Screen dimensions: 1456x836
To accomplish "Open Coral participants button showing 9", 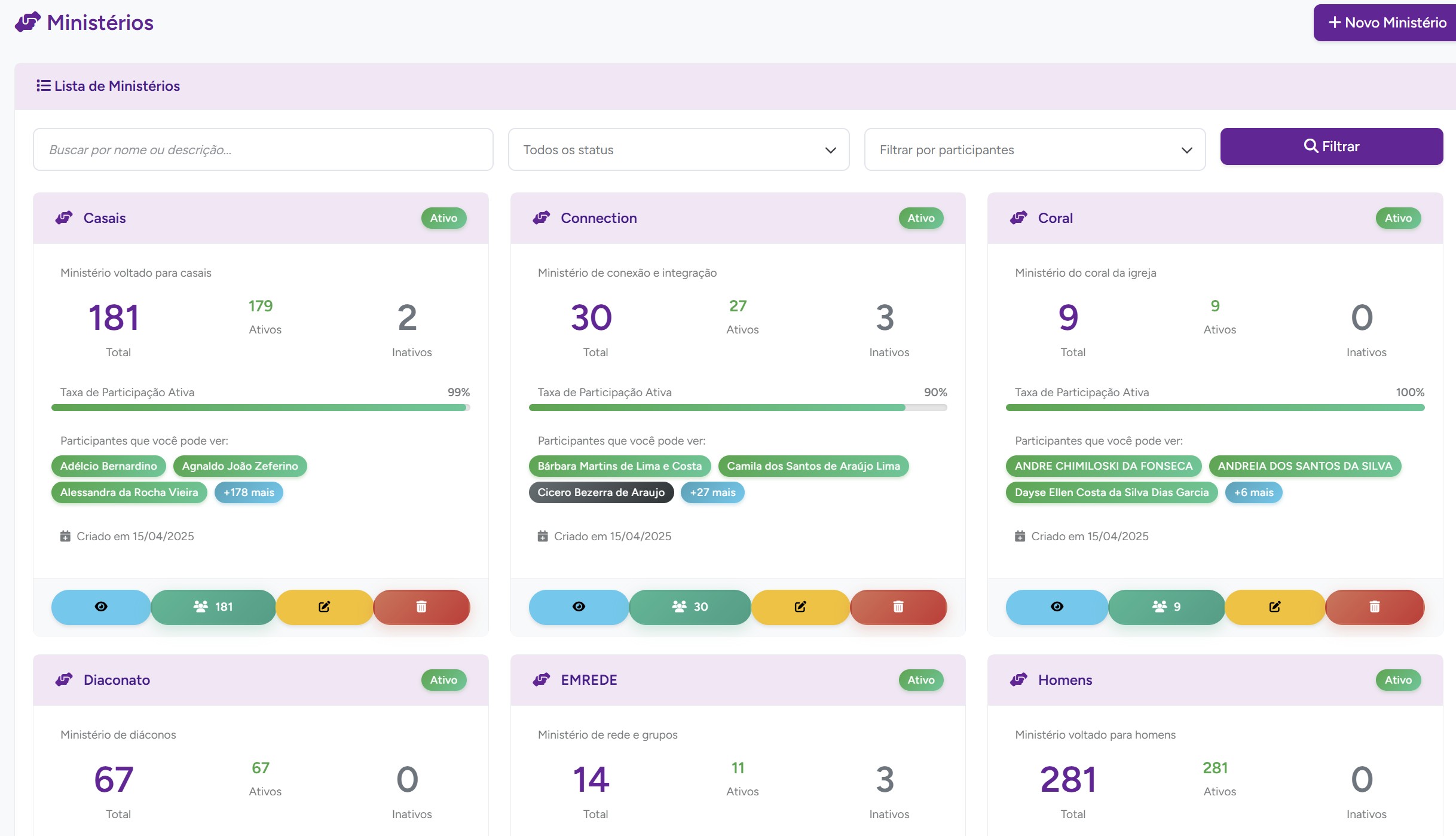I will tap(1166, 607).
